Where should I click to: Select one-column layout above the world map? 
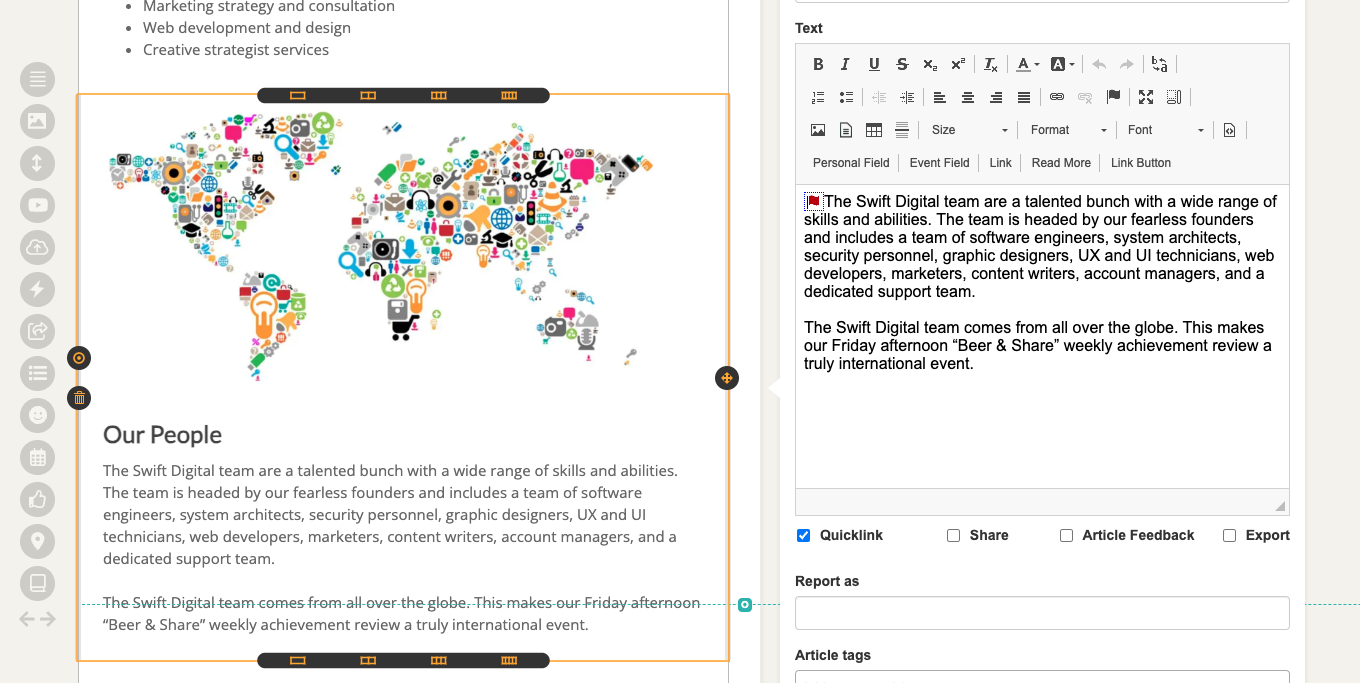click(297, 96)
